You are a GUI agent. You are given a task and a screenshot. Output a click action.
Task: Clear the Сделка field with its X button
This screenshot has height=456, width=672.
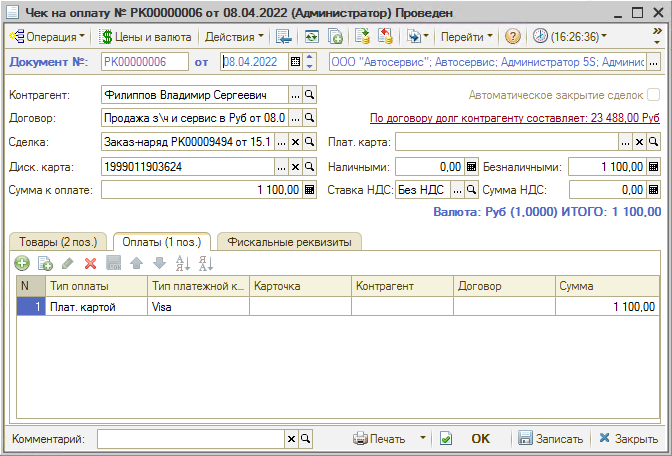click(295, 142)
